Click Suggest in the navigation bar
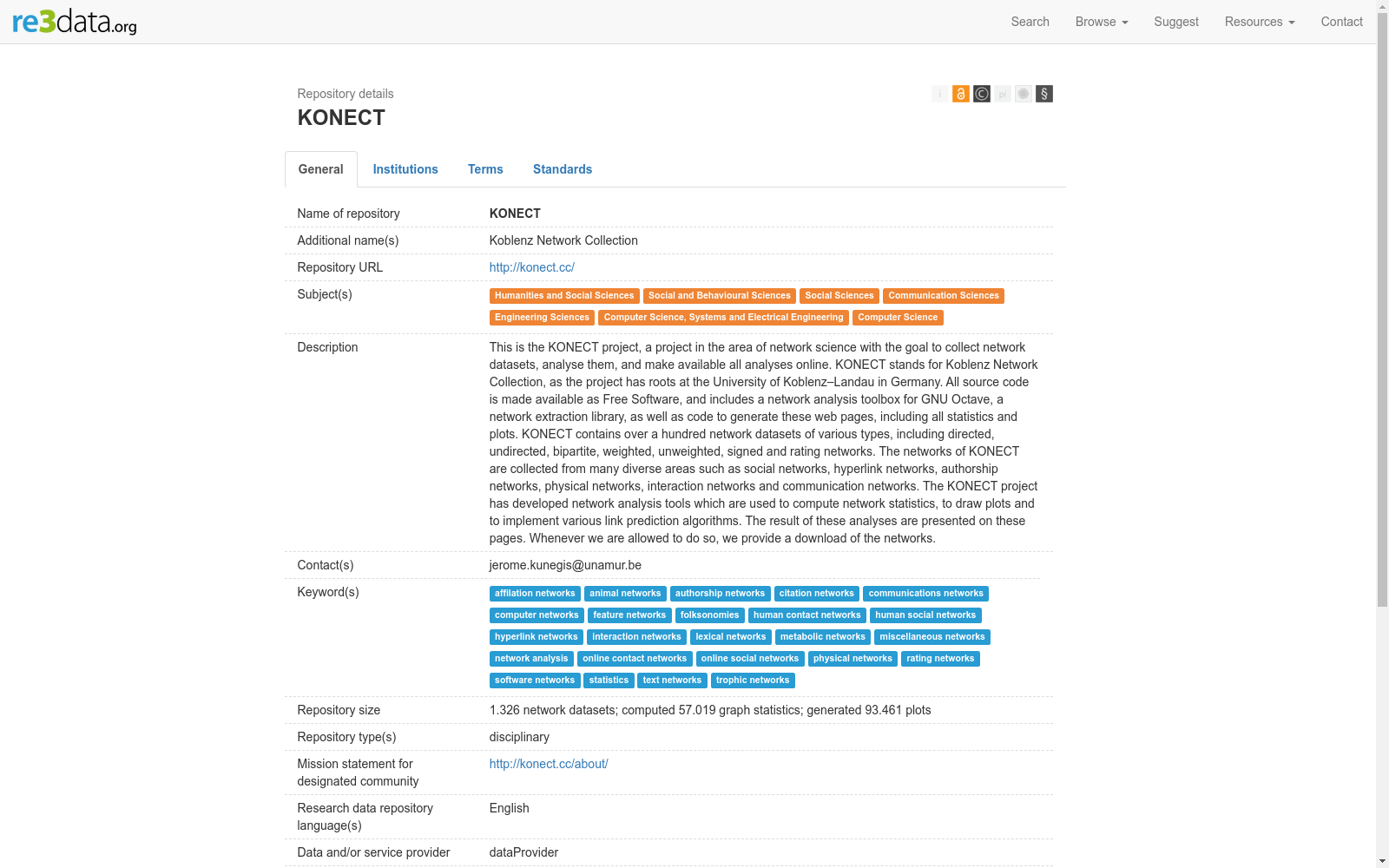Image resolution: width=1389 pixels, height=868 pixels. (1175, 22)
